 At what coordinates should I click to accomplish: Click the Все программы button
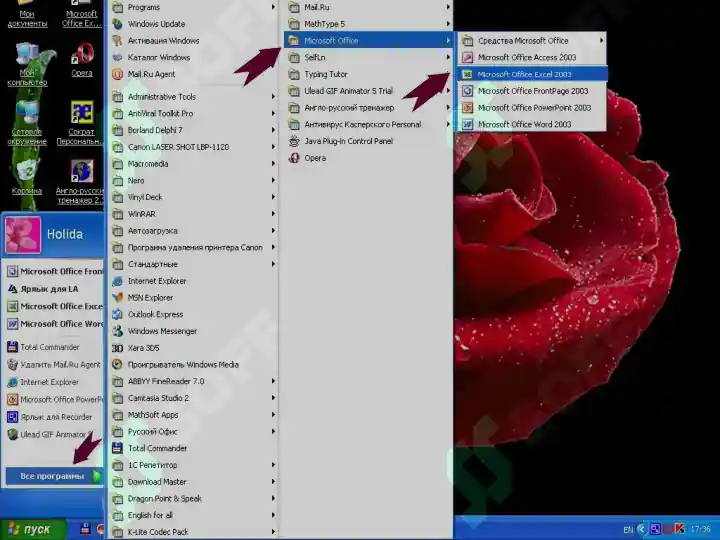[x=54, y=476]
